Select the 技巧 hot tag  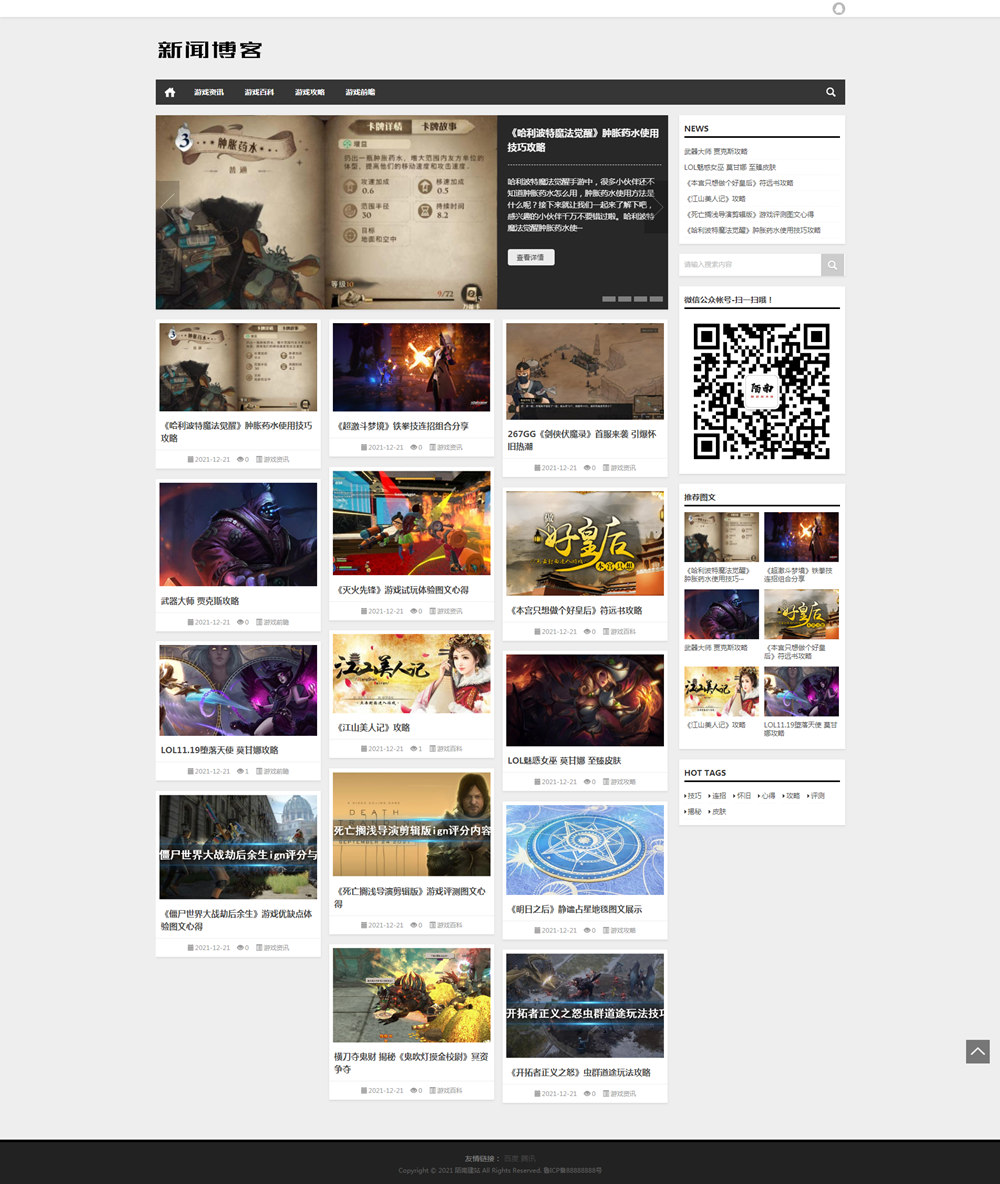coord(694,796)
